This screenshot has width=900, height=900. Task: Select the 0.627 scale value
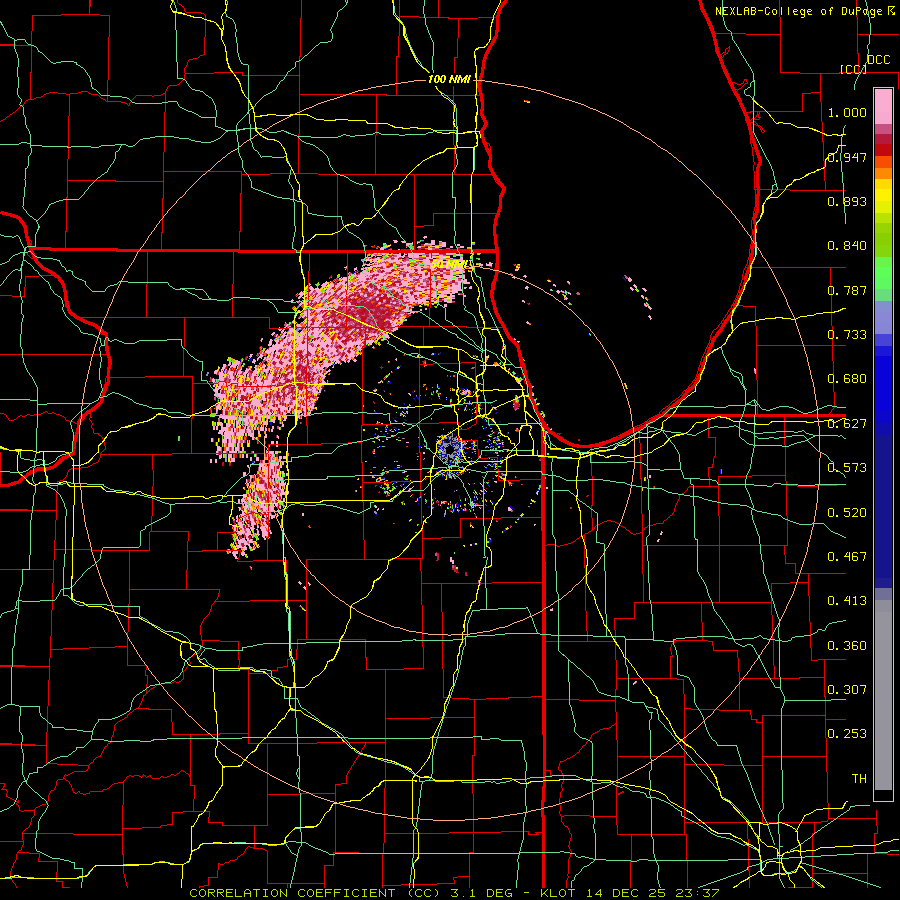click(x=847, y=424)
